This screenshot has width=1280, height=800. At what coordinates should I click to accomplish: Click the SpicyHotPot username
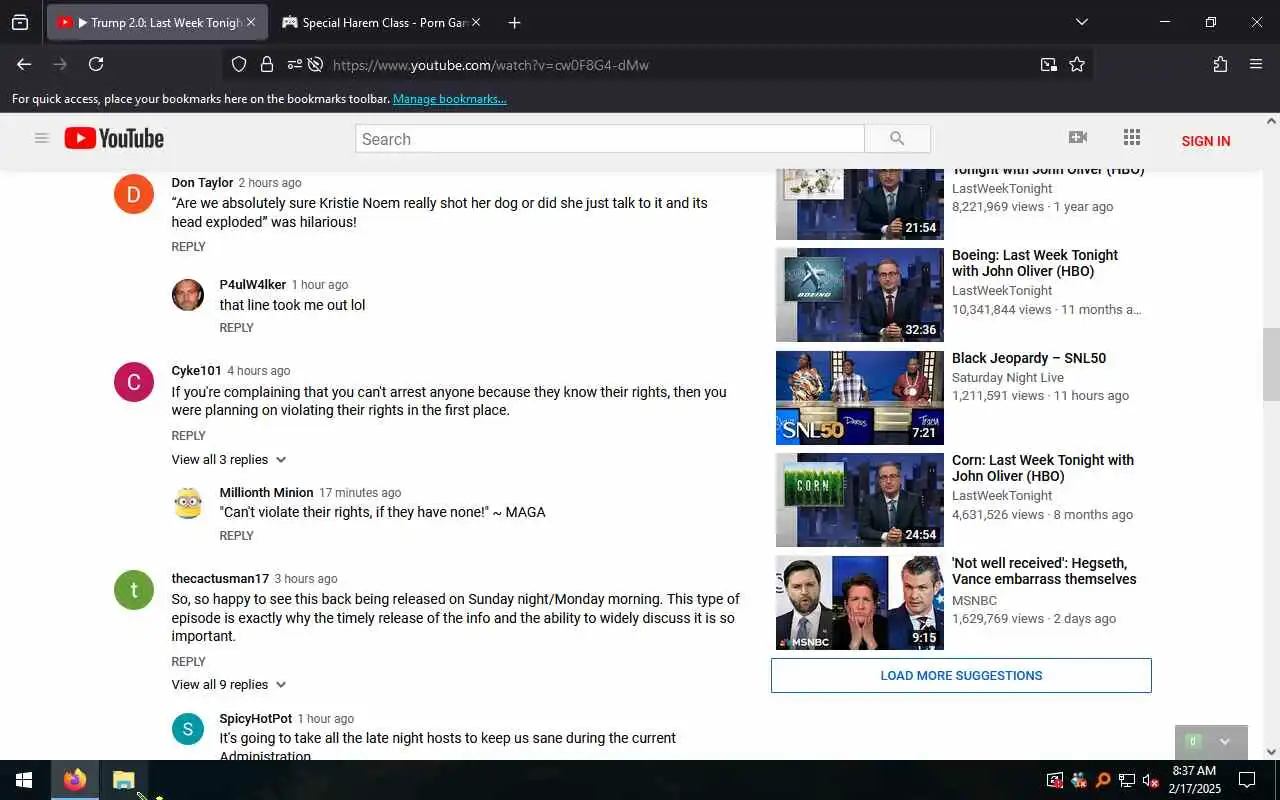(x=256, y=719)
